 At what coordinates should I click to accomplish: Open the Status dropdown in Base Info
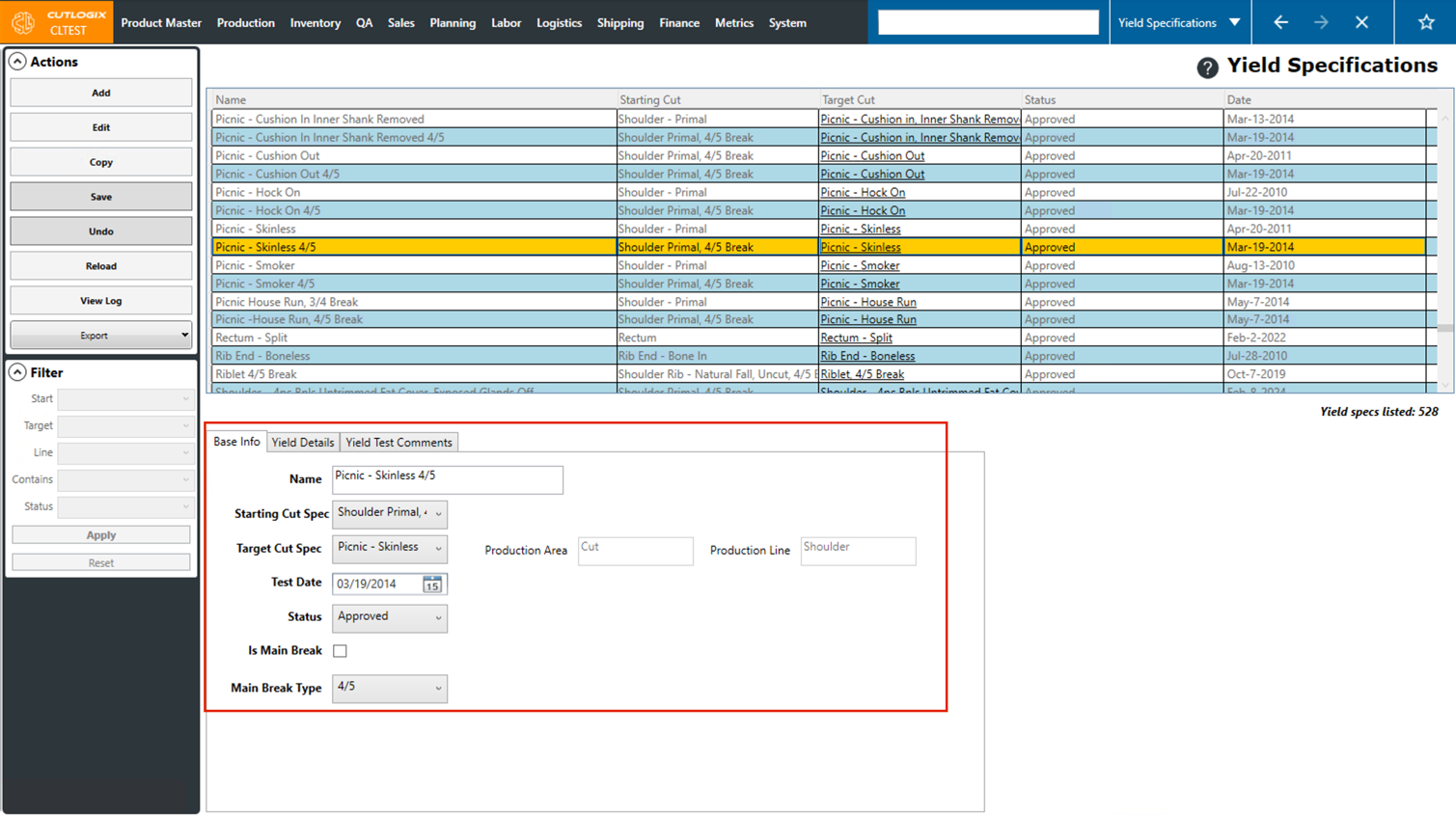click(x=390, y=617)
